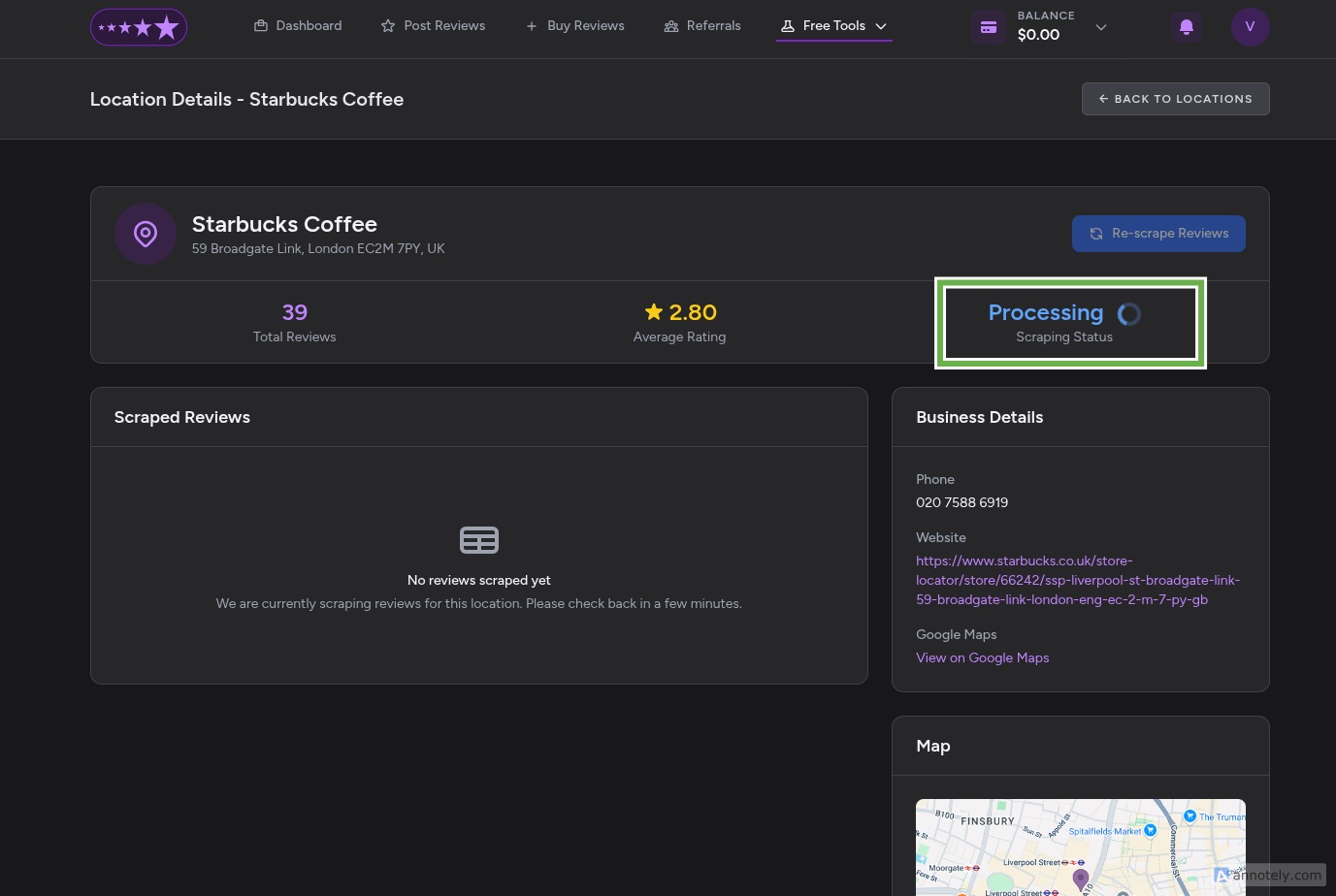1336x896 pixels.
Task: Open the Referrals page
Action: coord(702,26)
